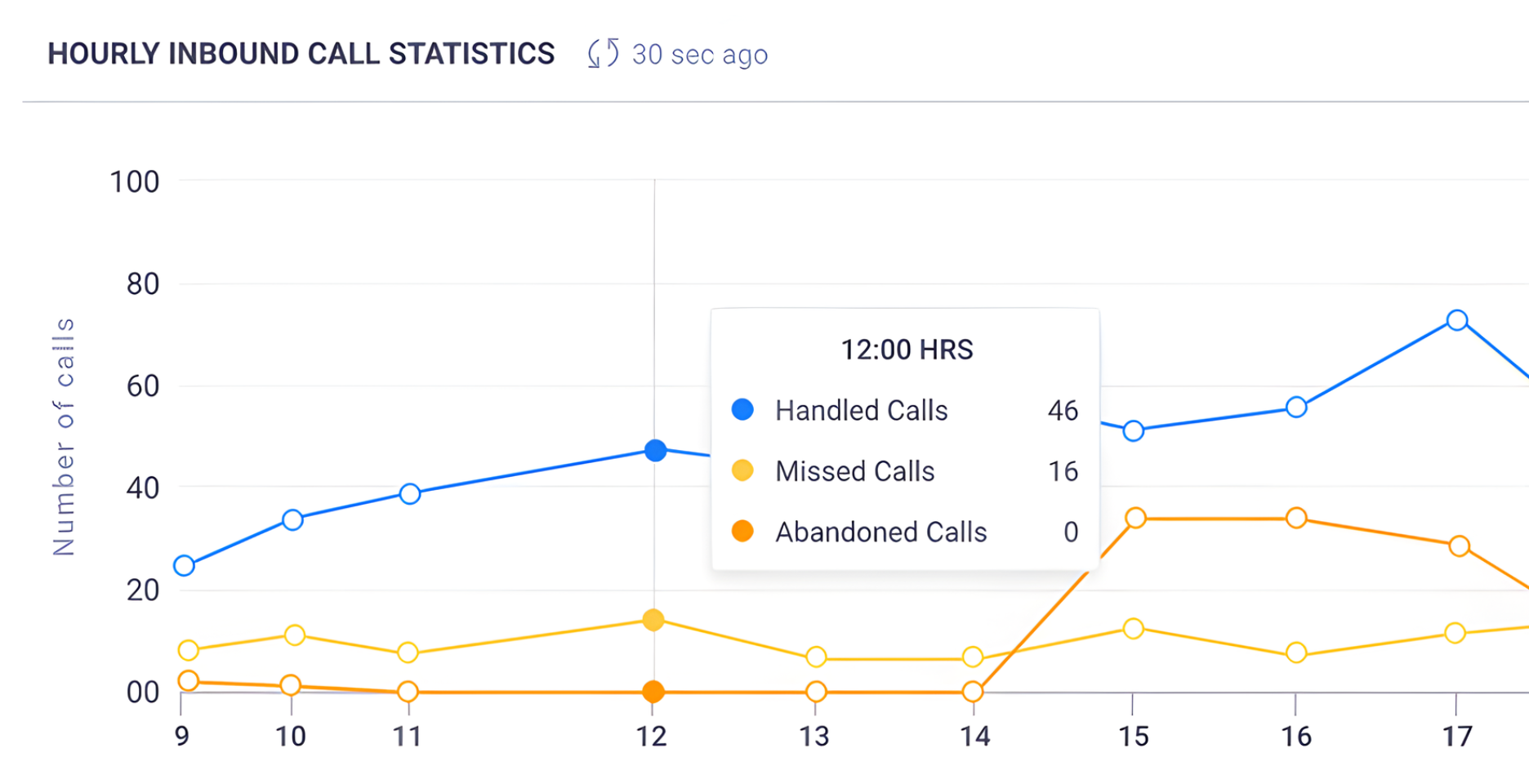Click the handled calls point at hour 15

coord(1133,430)
